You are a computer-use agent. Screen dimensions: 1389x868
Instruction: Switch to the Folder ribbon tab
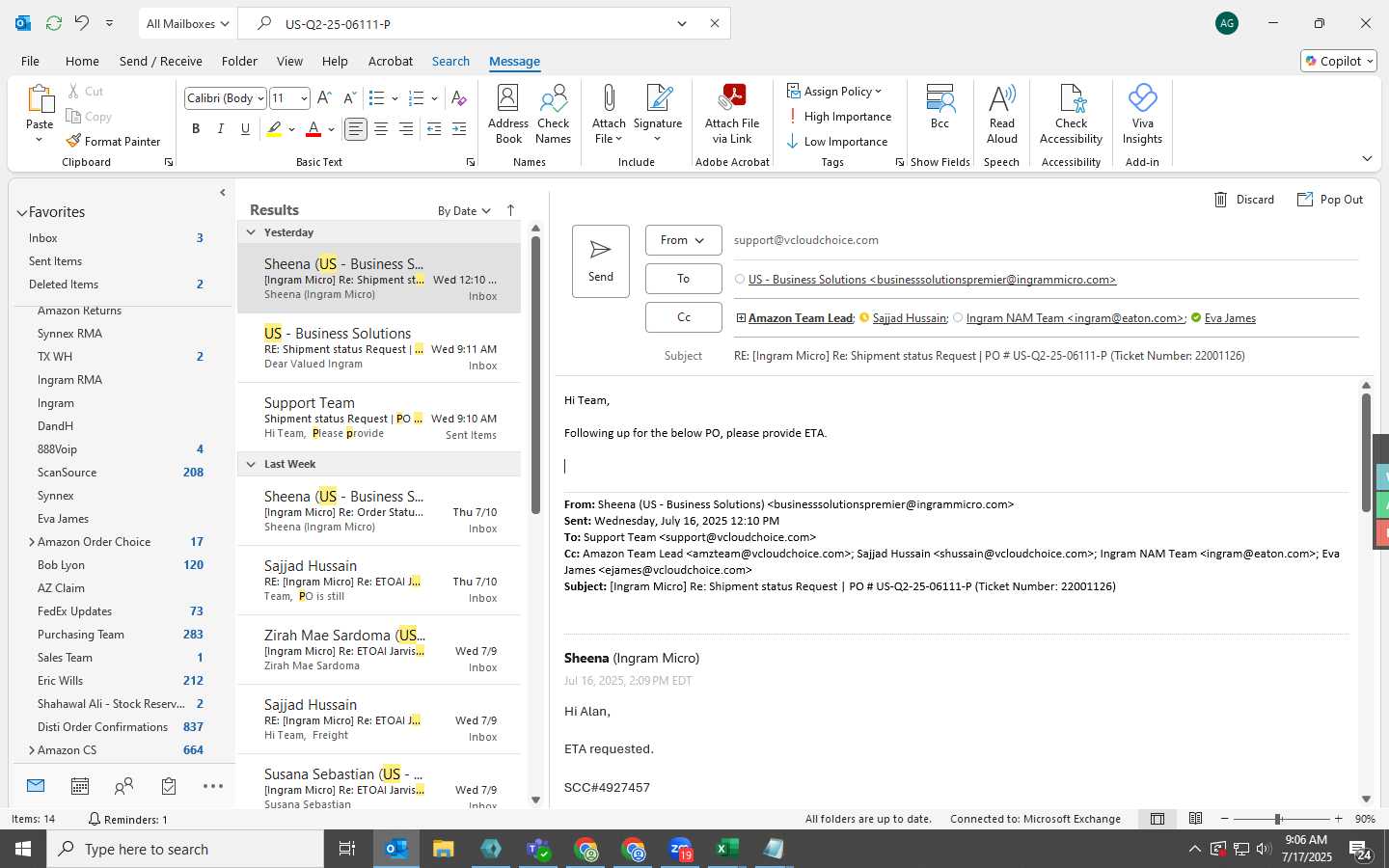[x=239, y=61]
